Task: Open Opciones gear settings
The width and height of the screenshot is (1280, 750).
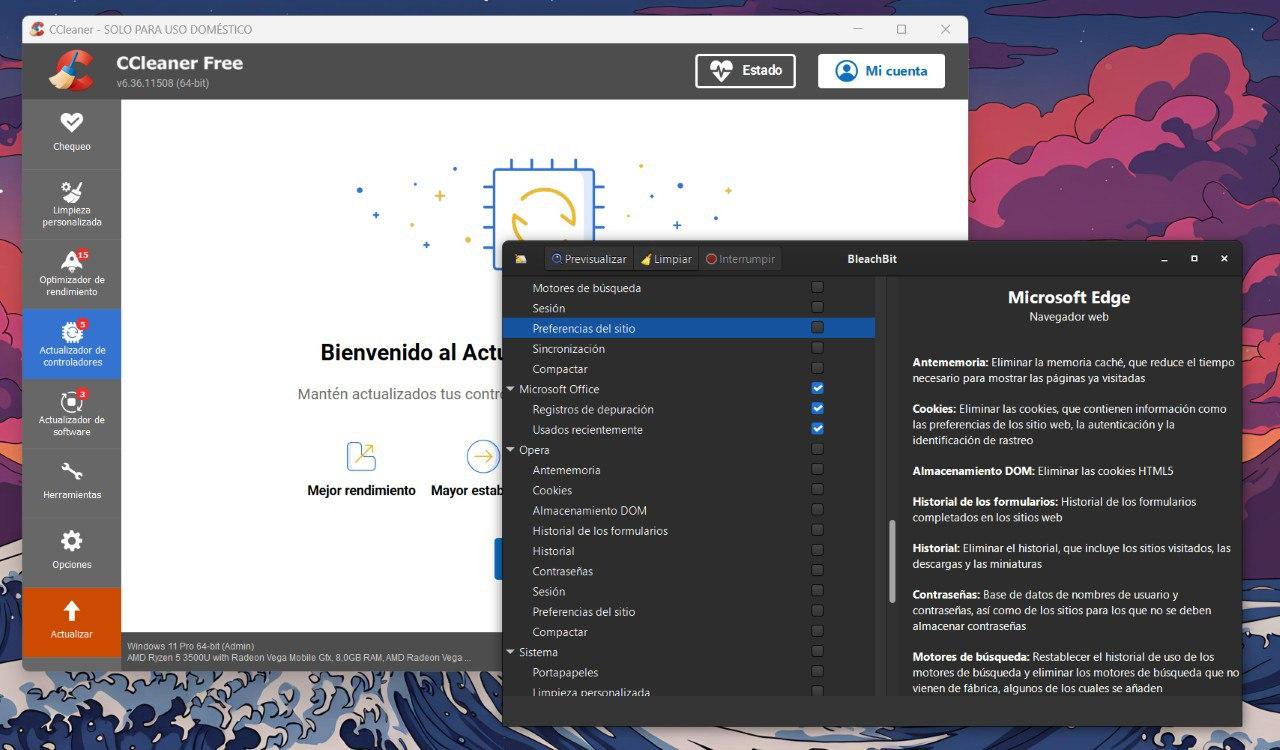Action: pos(71,550)
